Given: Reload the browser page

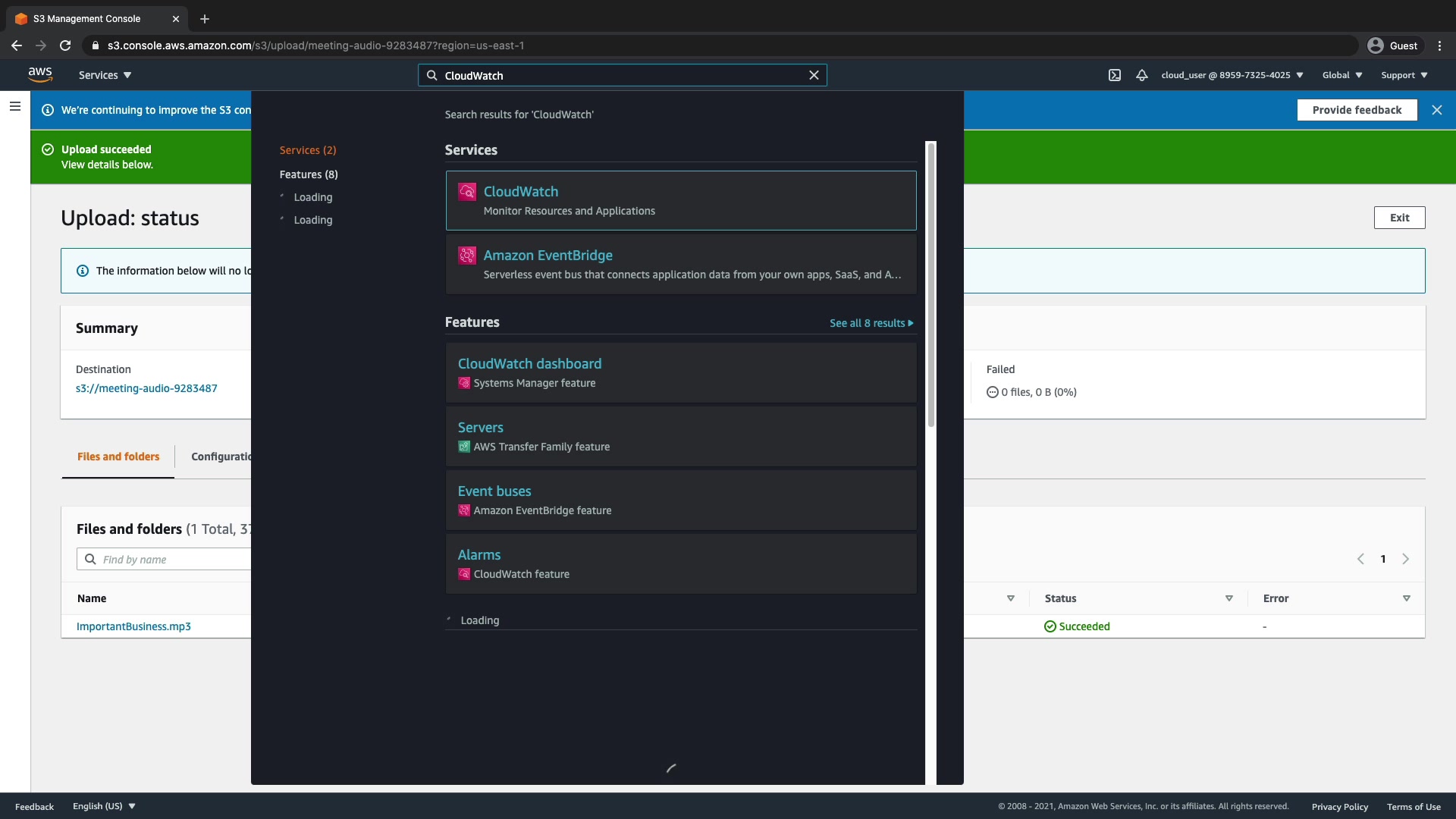Looking at the screenshot, I should [65, 45].
